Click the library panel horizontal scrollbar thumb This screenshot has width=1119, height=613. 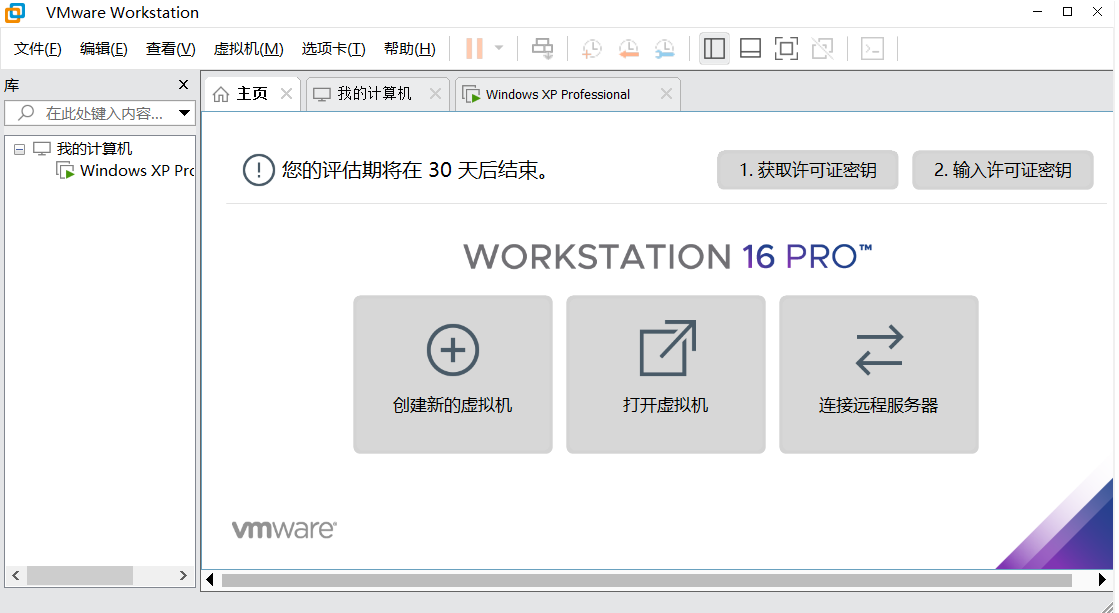click(x=80, y=575)
